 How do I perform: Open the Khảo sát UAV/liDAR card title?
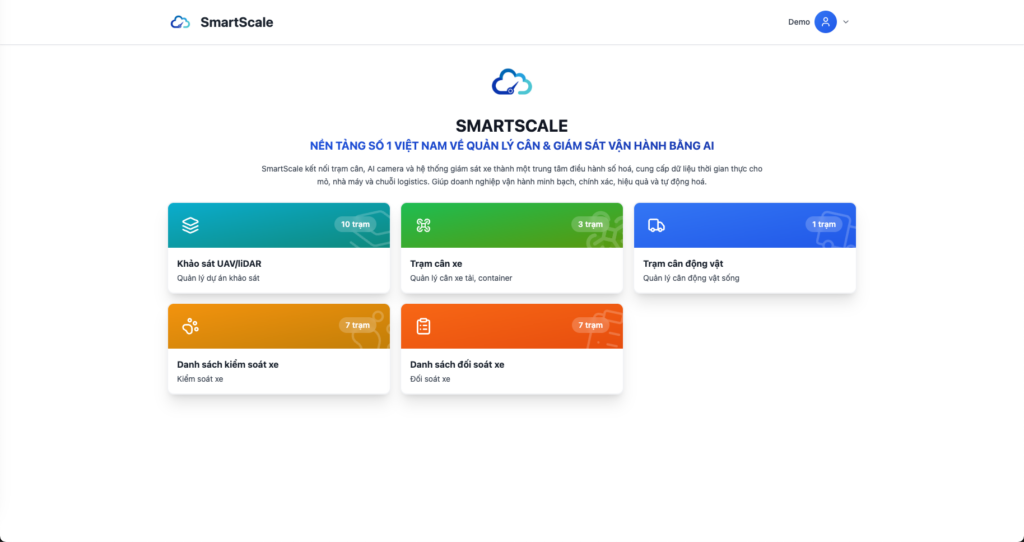(x=219, y=264)
